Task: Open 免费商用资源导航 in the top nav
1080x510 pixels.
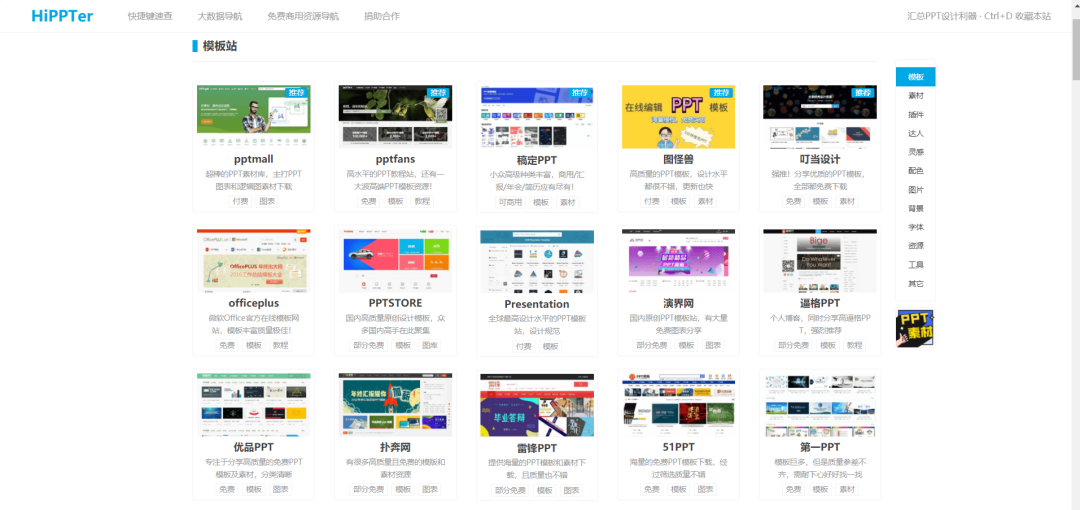Action: point(303,16)
